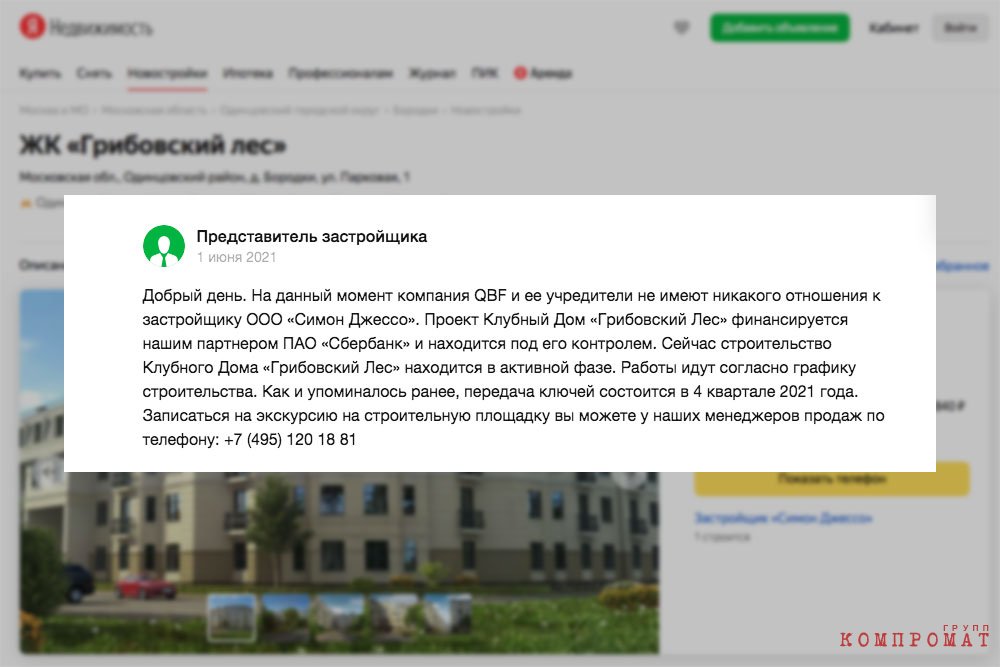The image size is (1000, 667).
Task: Click the red Аренда icon in navigation
Action: (x=520, y=73)
